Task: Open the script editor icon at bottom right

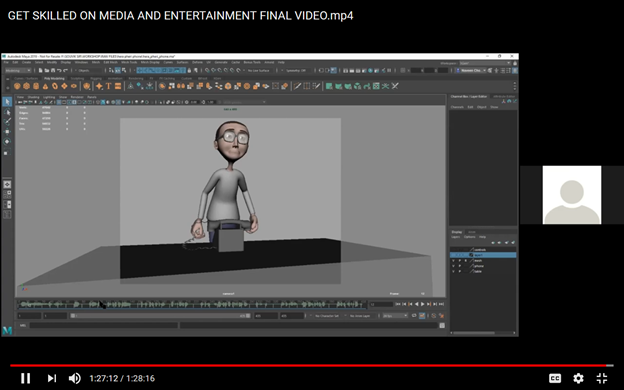Action: 442,325
